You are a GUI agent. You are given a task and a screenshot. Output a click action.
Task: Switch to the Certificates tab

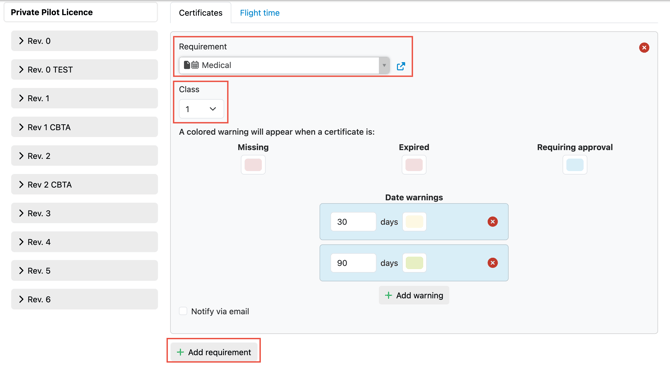pyautogui.click(x=200, y=13)
